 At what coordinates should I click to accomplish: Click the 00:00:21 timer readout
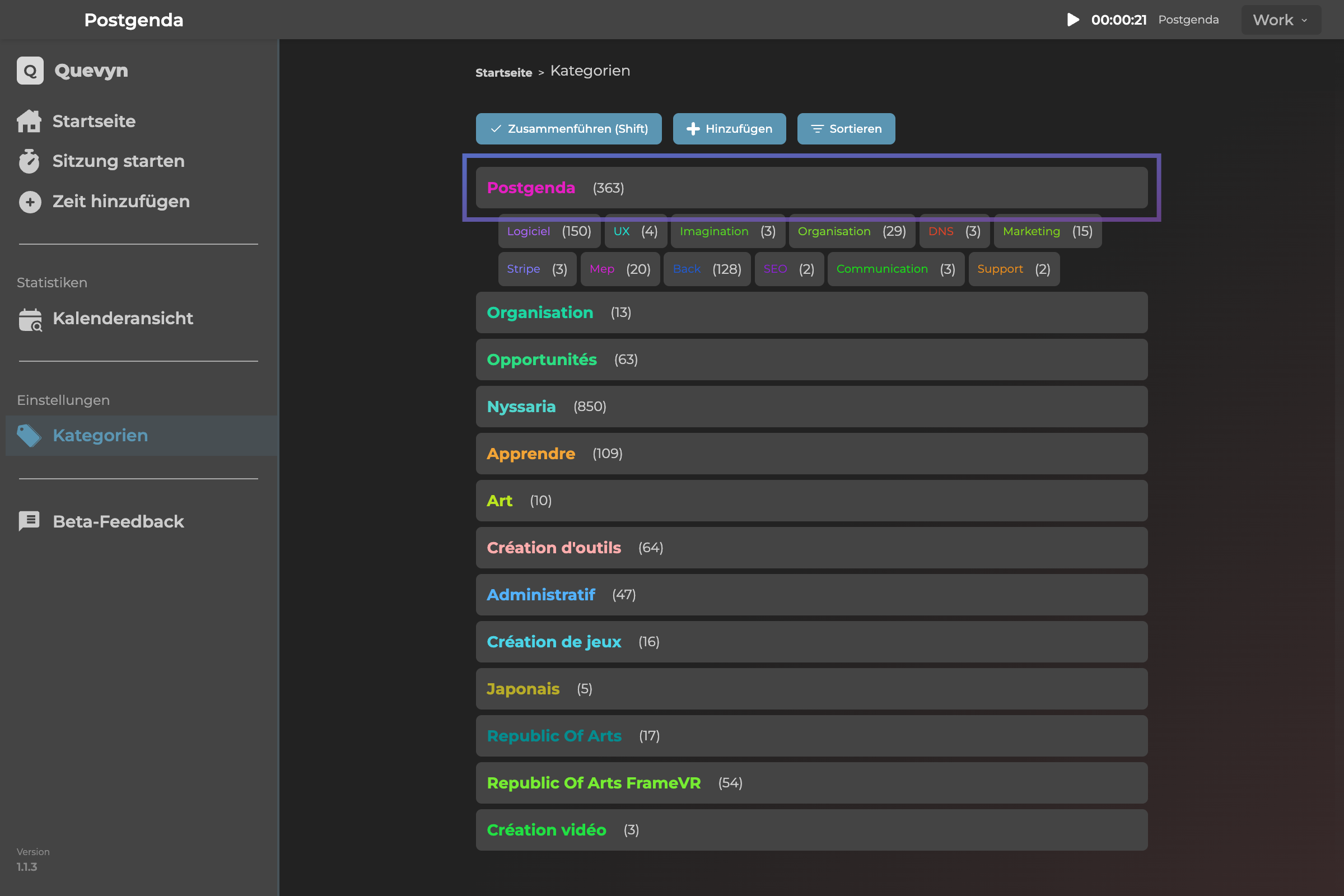[1119, 20]
